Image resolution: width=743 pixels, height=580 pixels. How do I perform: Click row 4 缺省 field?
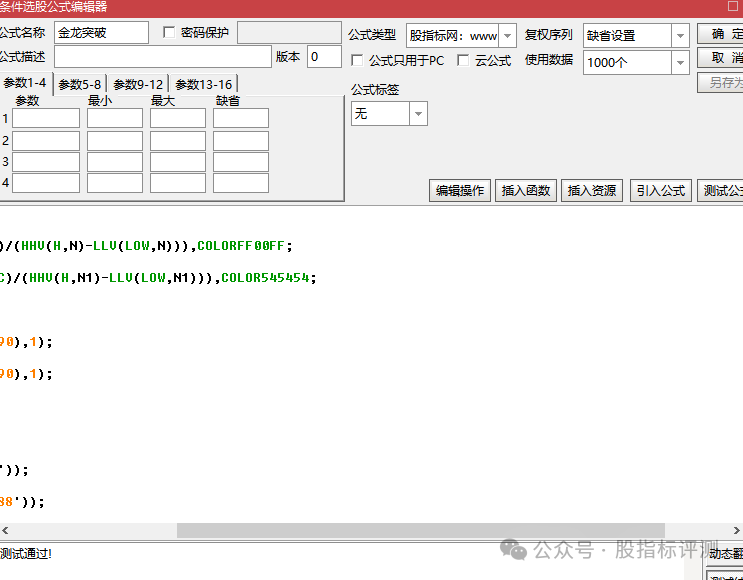pos(241,183)
